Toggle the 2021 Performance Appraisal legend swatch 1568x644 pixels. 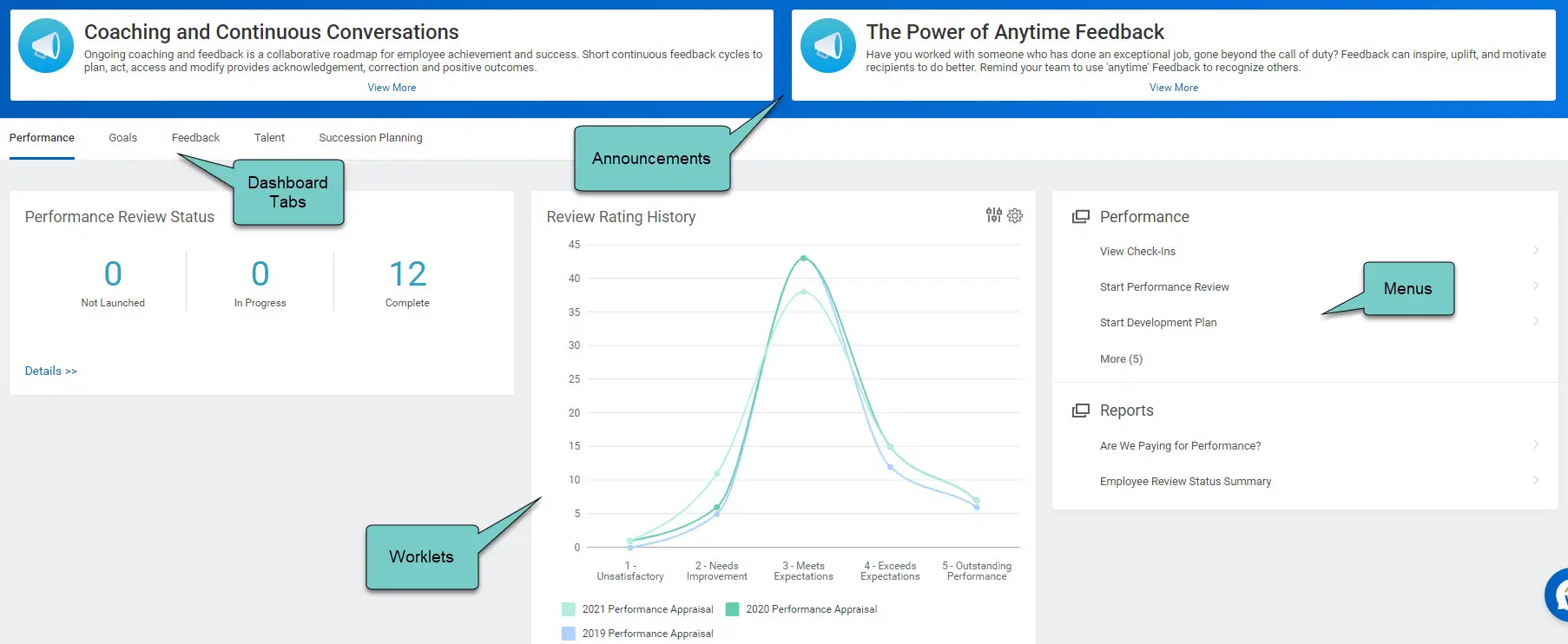(569, 609)
